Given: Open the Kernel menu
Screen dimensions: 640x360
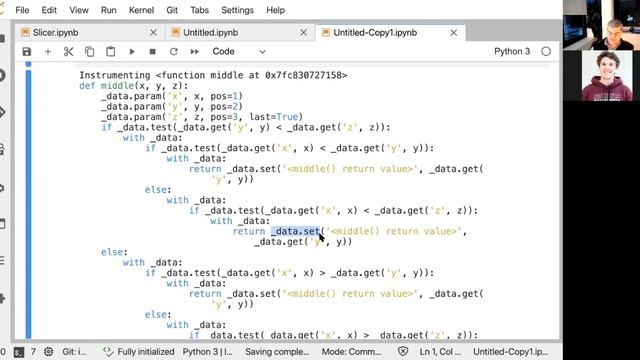Looking at the screenshot, I should pos(141,10).
